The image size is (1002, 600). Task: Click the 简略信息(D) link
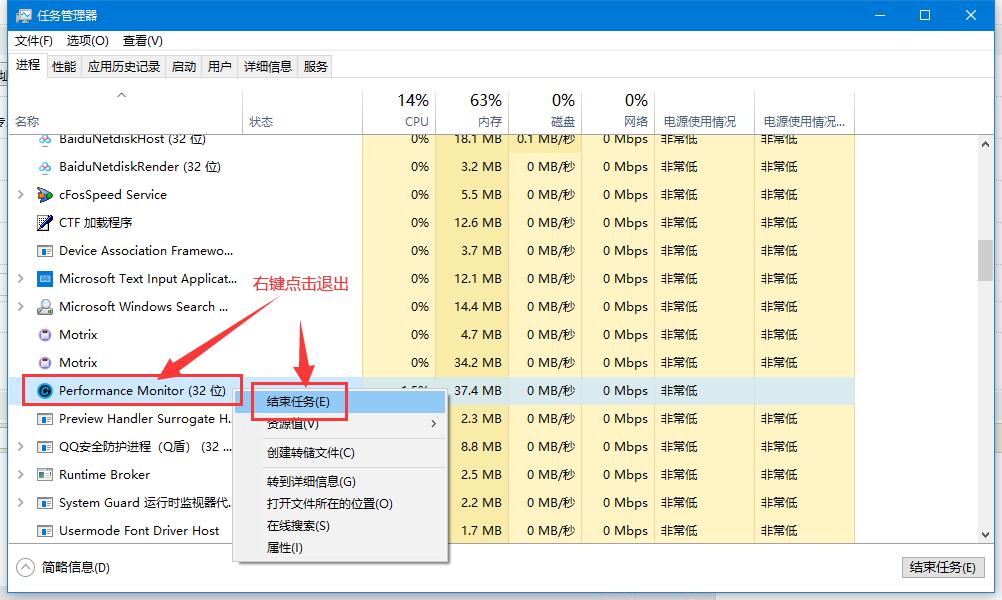click(76, 567)
